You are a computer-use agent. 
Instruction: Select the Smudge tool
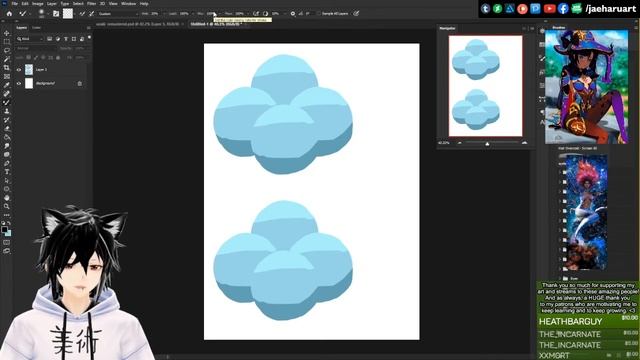(7, 146)
